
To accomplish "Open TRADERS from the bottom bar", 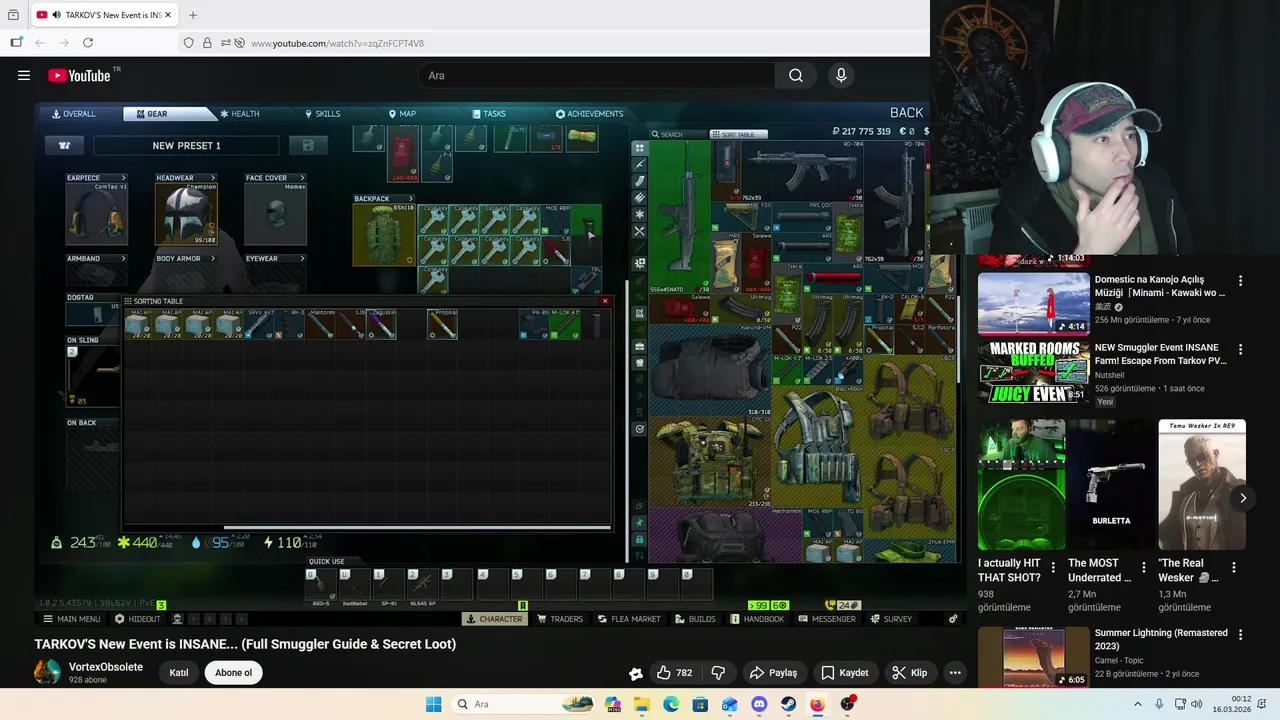I will click(560, 619).
